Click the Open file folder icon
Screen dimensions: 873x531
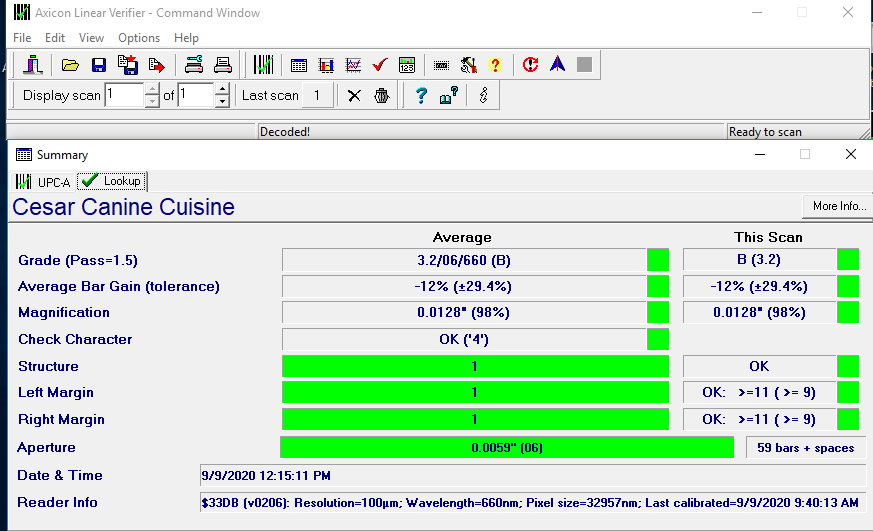[x=70, y=65]
